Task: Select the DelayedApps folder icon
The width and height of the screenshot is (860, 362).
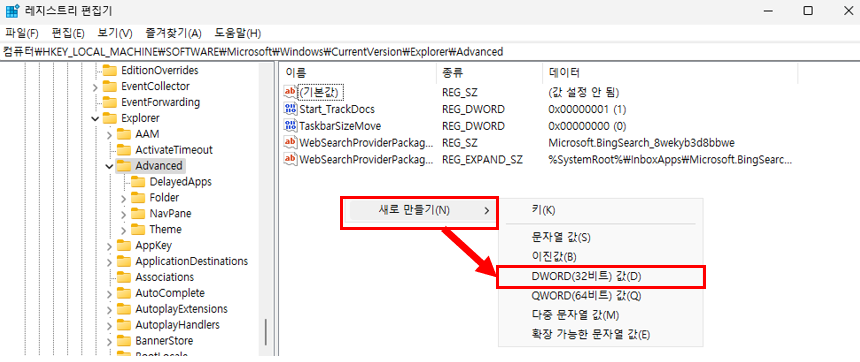Action: (x=138, y=182)
